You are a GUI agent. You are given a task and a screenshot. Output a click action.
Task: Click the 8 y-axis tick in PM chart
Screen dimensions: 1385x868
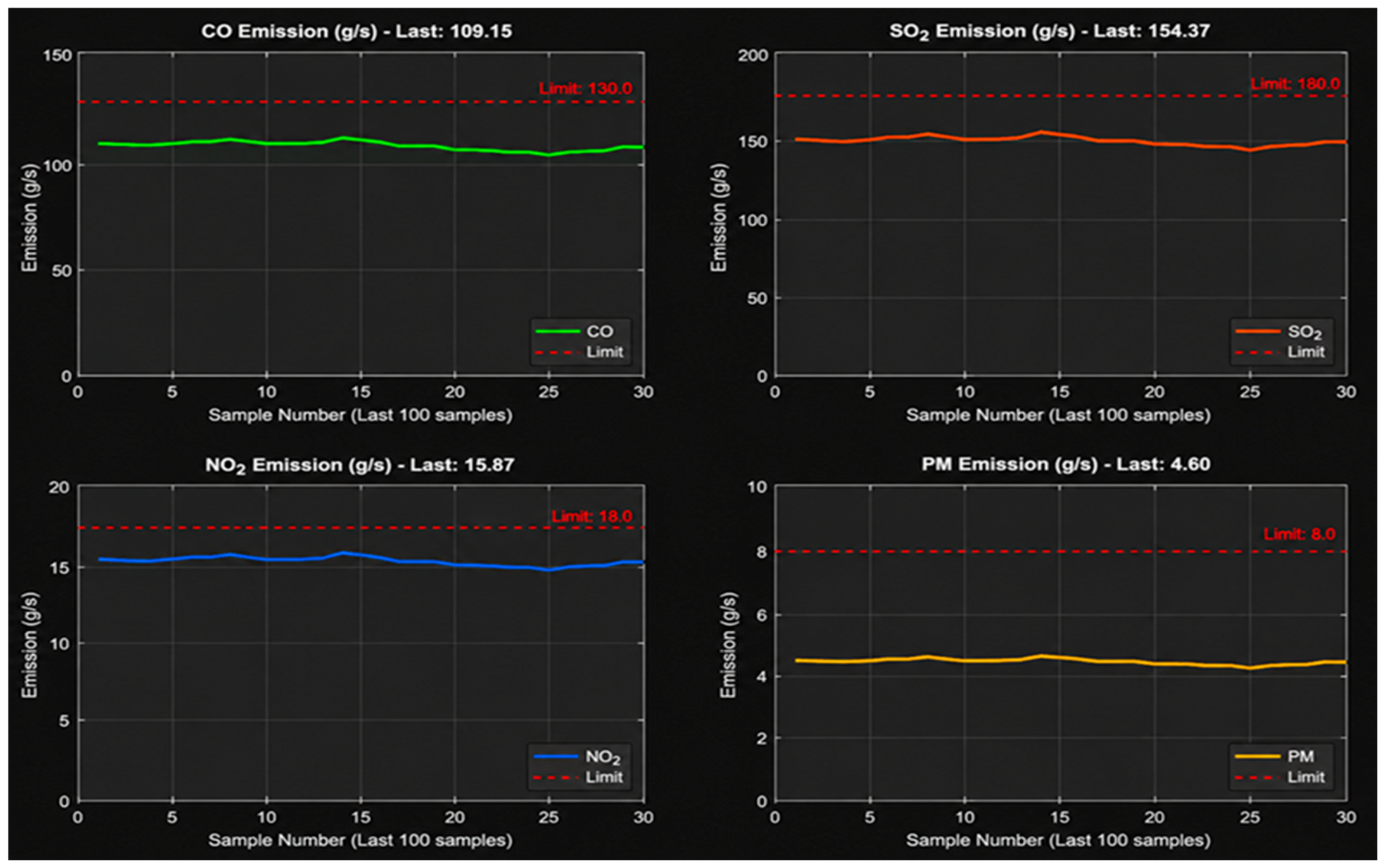(x=762, y=552)
